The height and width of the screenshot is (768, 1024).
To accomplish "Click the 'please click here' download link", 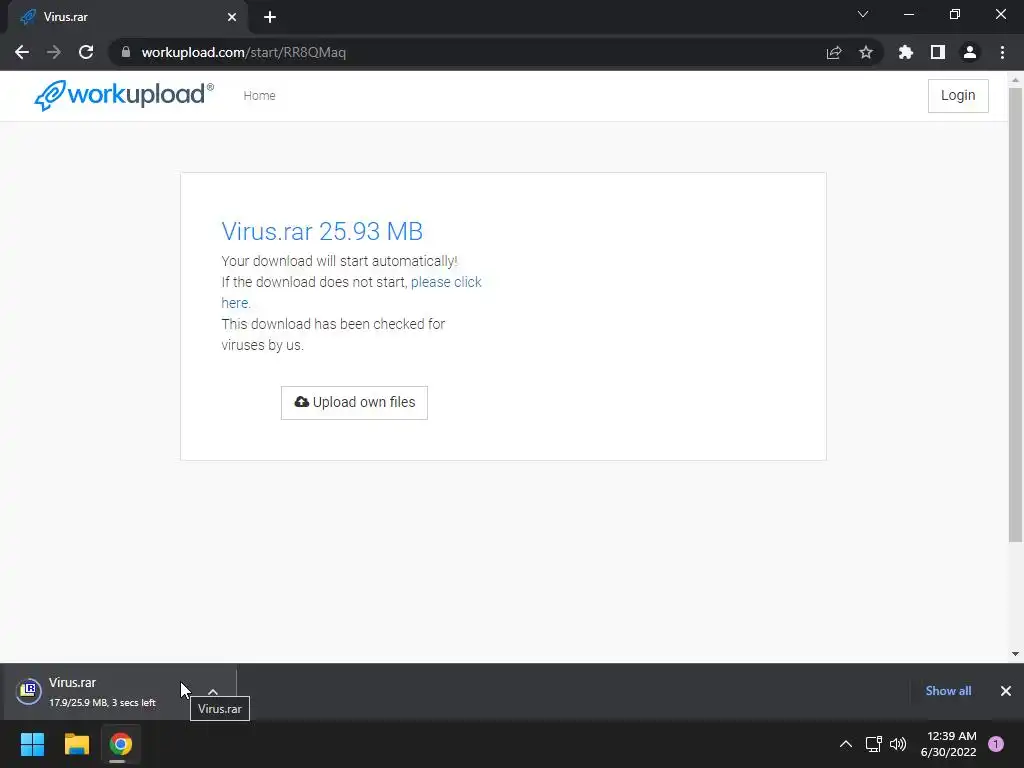I will (x=351, y=292).
